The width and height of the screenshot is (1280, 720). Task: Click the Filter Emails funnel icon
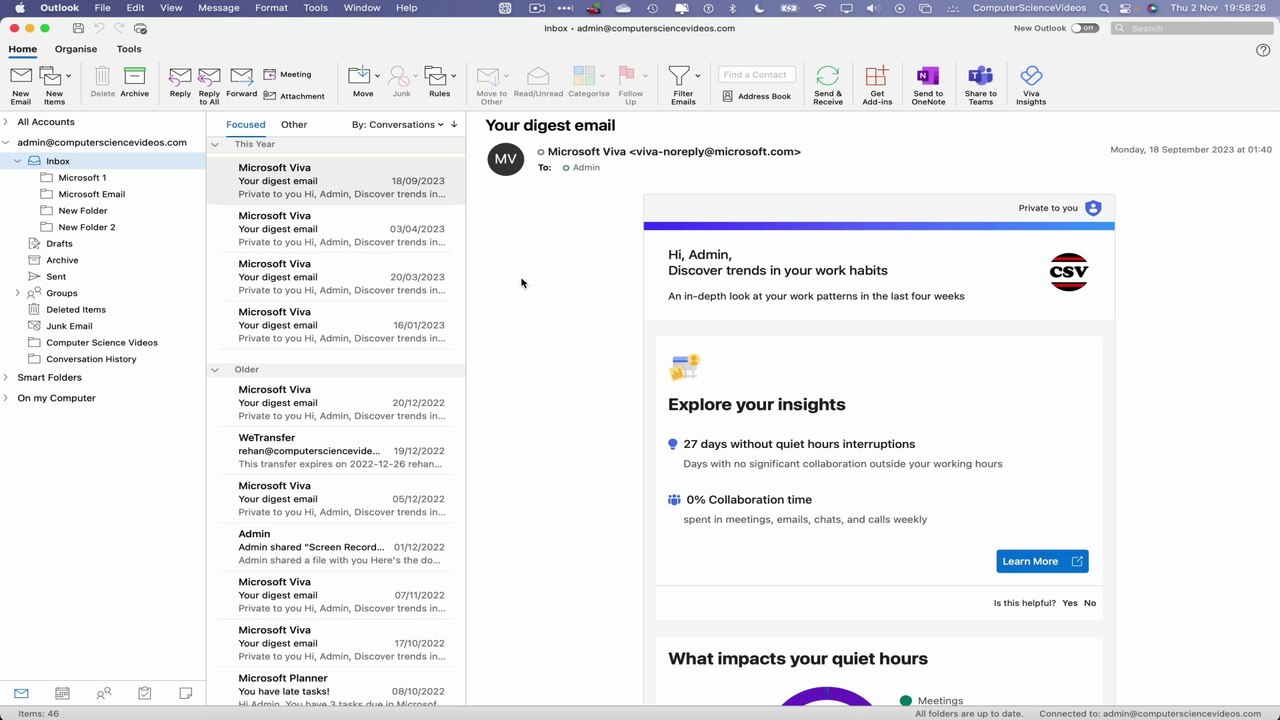[679, 76]
